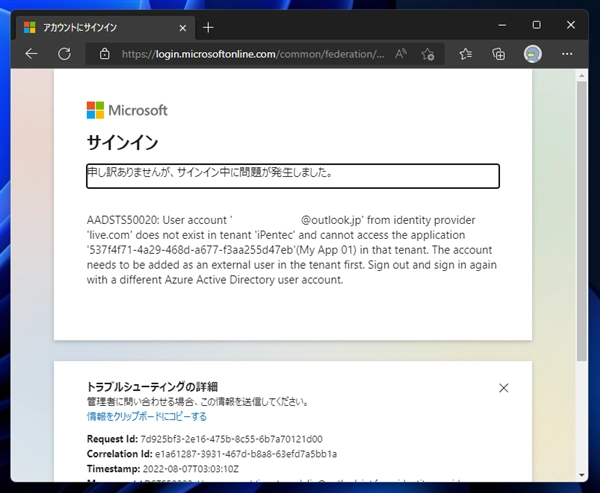
Task: Click the scrollbar down arrow
Action: (582, 475)
